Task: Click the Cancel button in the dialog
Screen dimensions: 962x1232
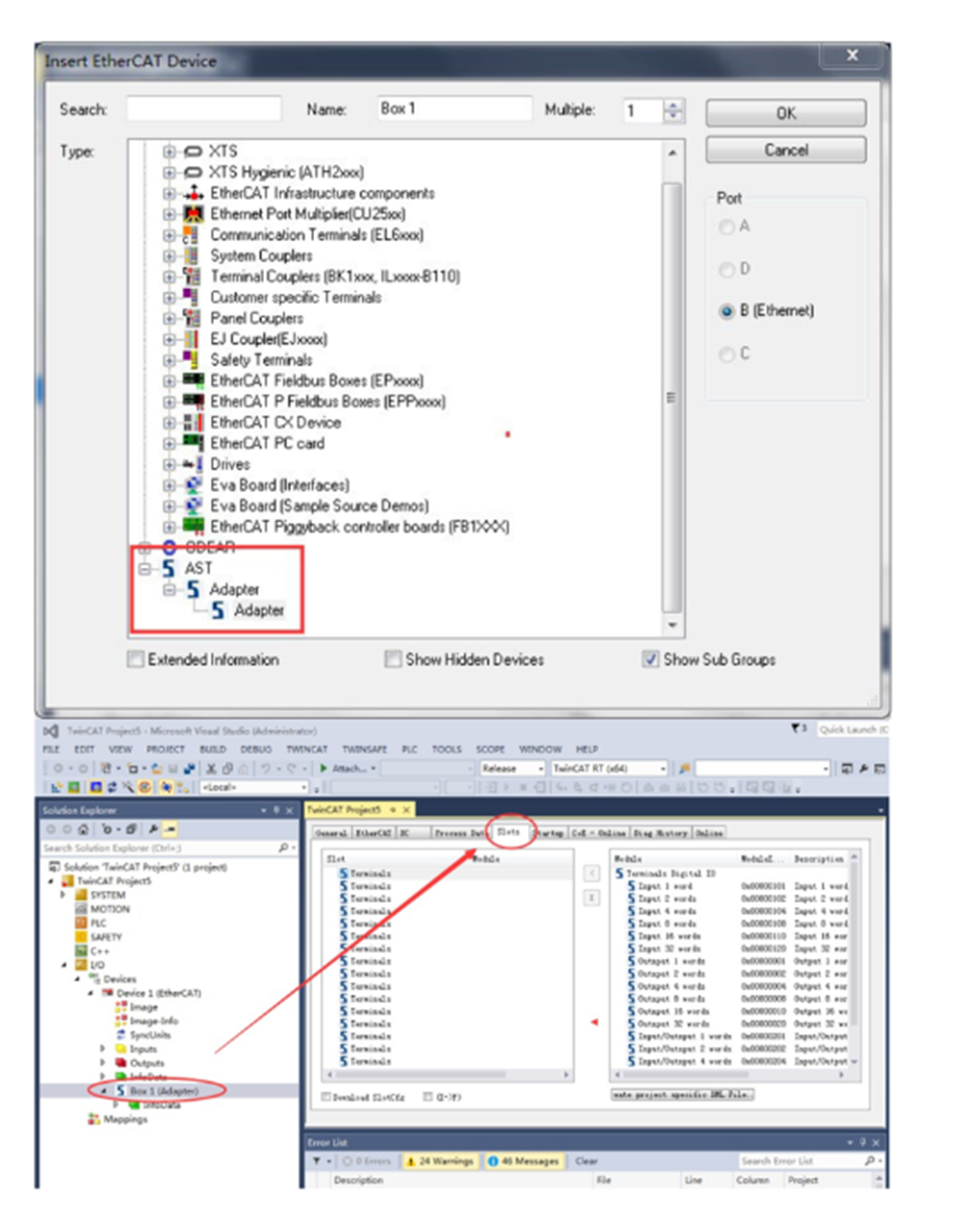Action: click(x=785, y=150)
